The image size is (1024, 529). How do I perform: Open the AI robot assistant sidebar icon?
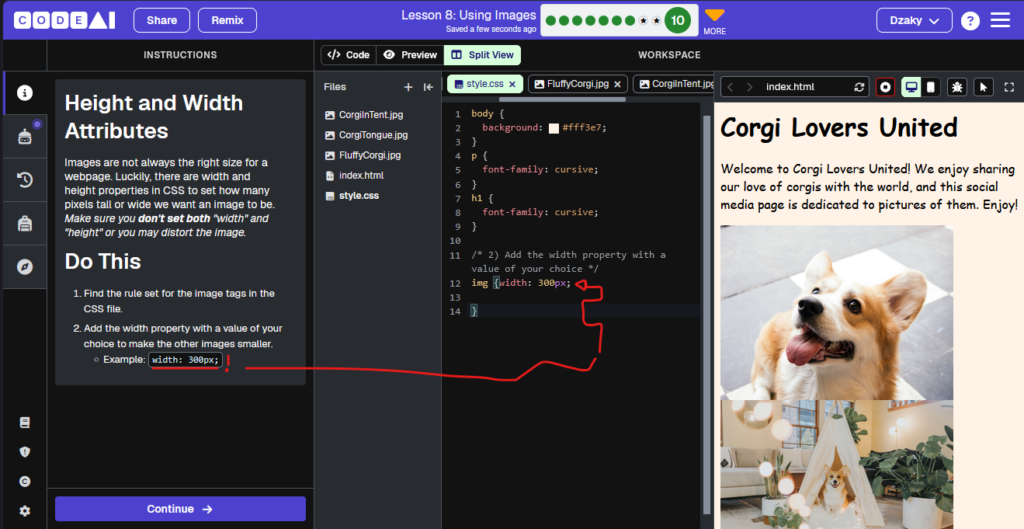click(25, 136)
